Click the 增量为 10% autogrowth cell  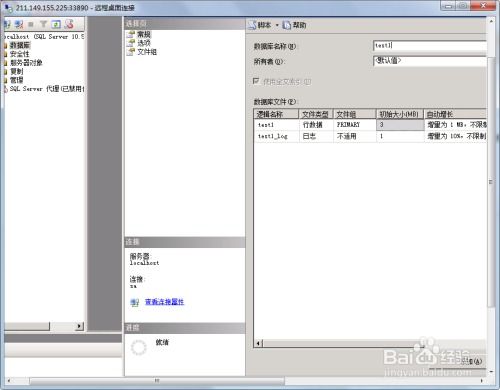coord(455,136)
